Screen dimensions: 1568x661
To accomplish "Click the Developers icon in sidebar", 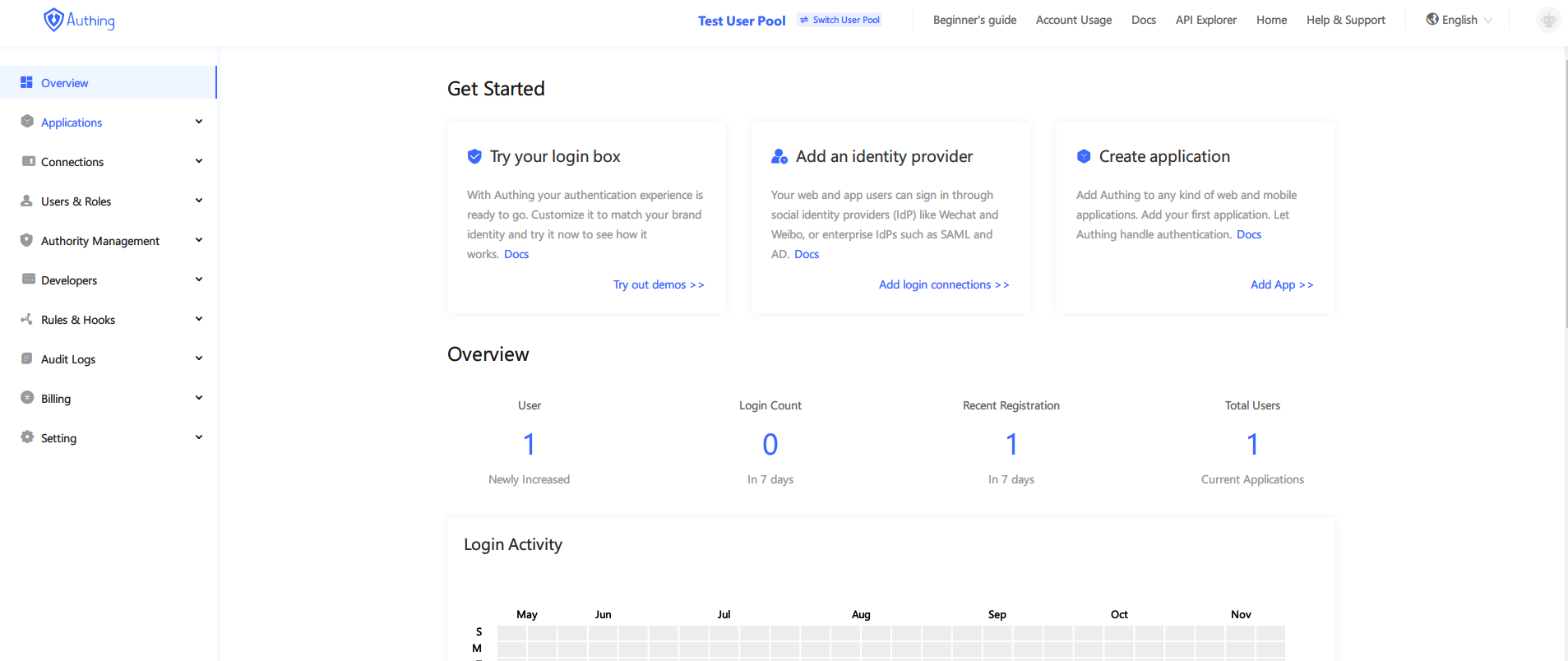I will pyautogui.click(x=28, y=279).
